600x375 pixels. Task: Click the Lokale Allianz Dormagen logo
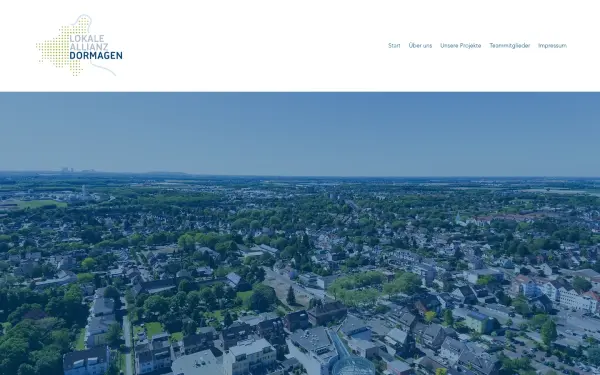coord(79,46)
